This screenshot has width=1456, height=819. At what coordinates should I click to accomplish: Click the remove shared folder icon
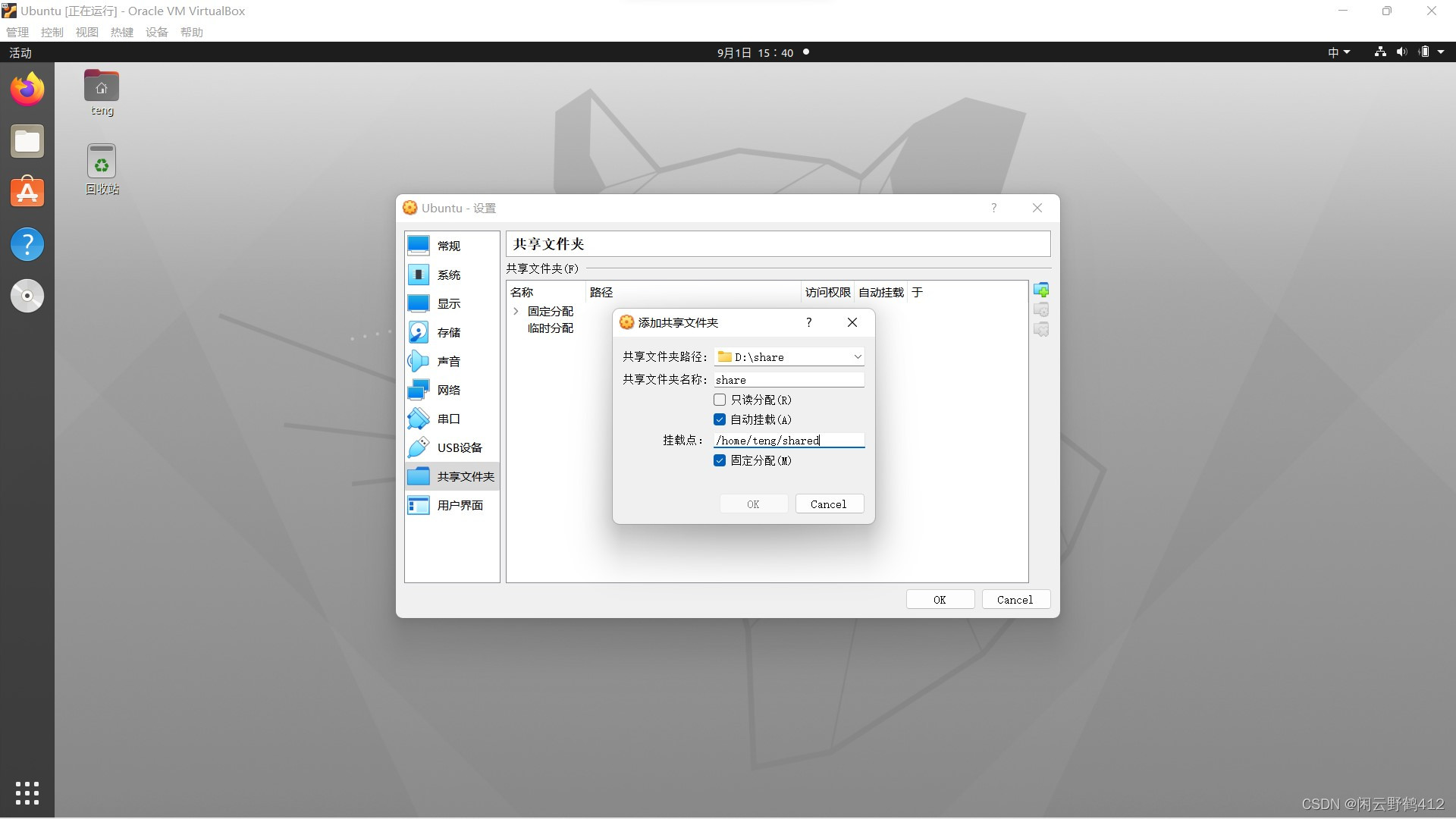tap(1041, 330)
